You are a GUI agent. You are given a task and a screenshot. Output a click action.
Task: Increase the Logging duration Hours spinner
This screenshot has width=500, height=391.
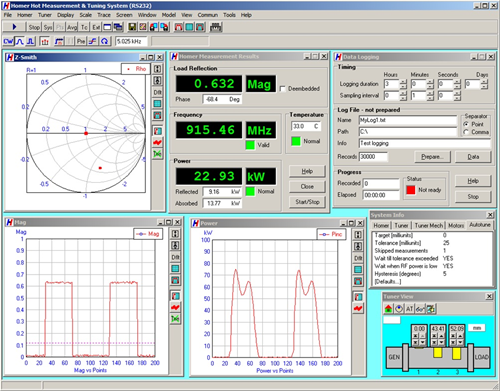pos(403,81)
